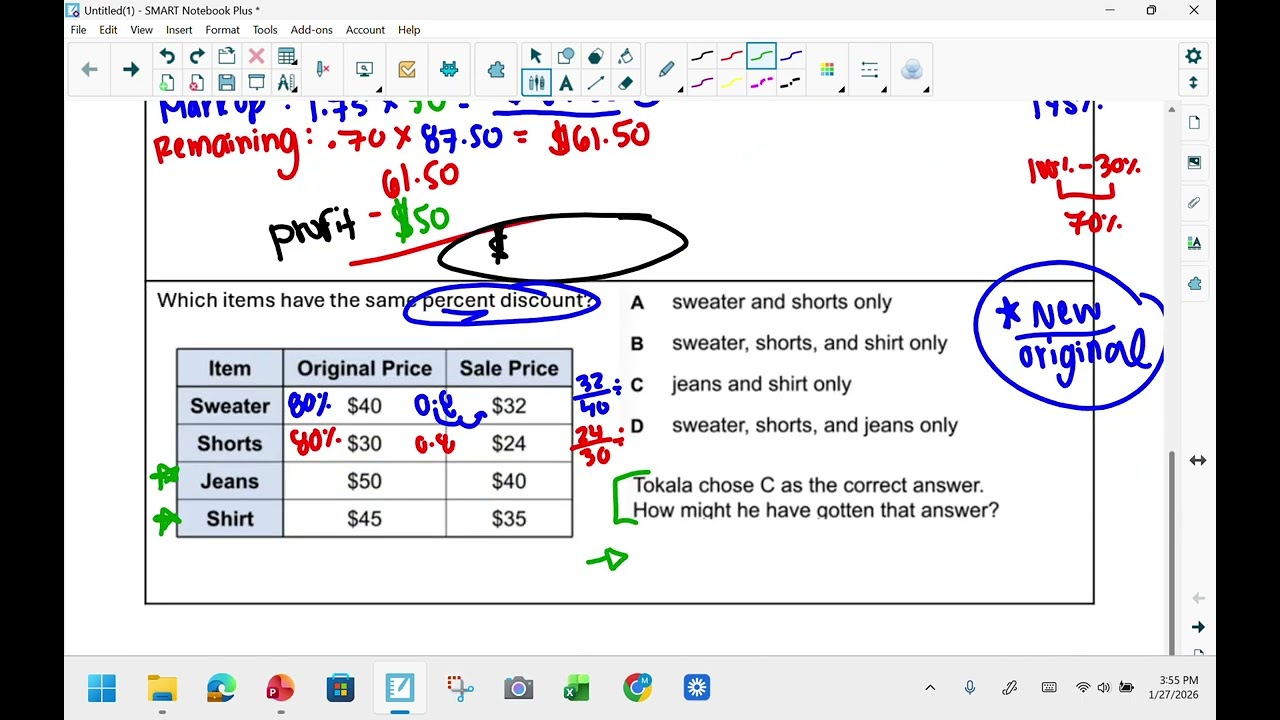This screenshot has width=1280, height=720.
Task: Open the Page Sorter side tab
Action: (1194, 122)
